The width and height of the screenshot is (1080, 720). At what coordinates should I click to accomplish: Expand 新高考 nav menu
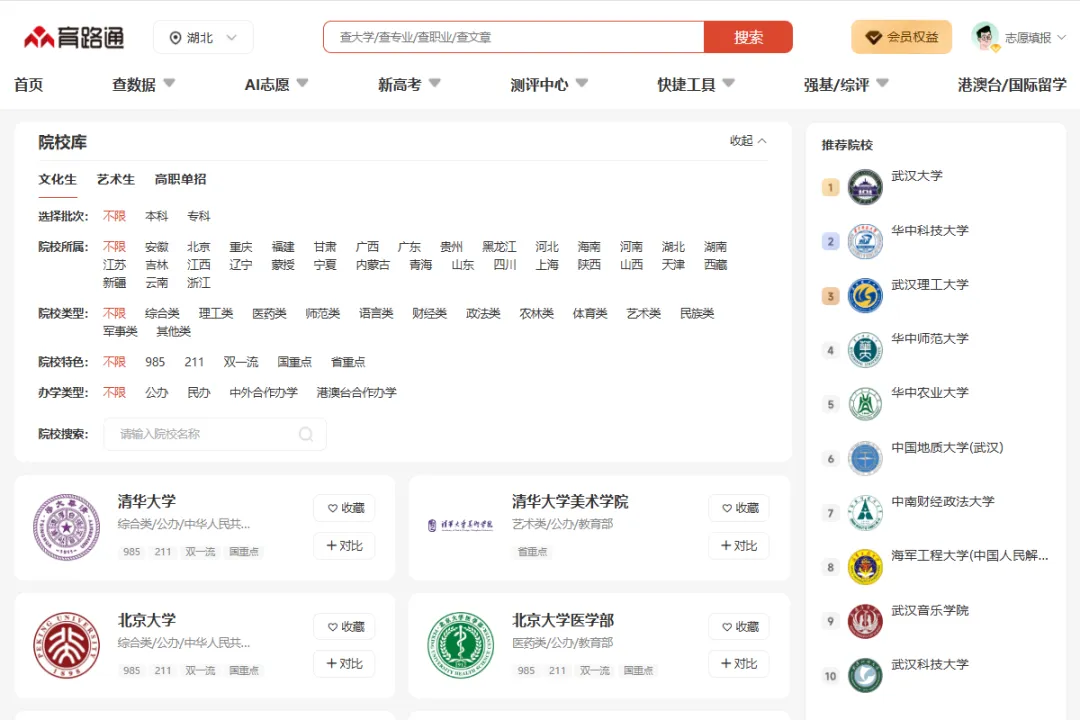409,85
